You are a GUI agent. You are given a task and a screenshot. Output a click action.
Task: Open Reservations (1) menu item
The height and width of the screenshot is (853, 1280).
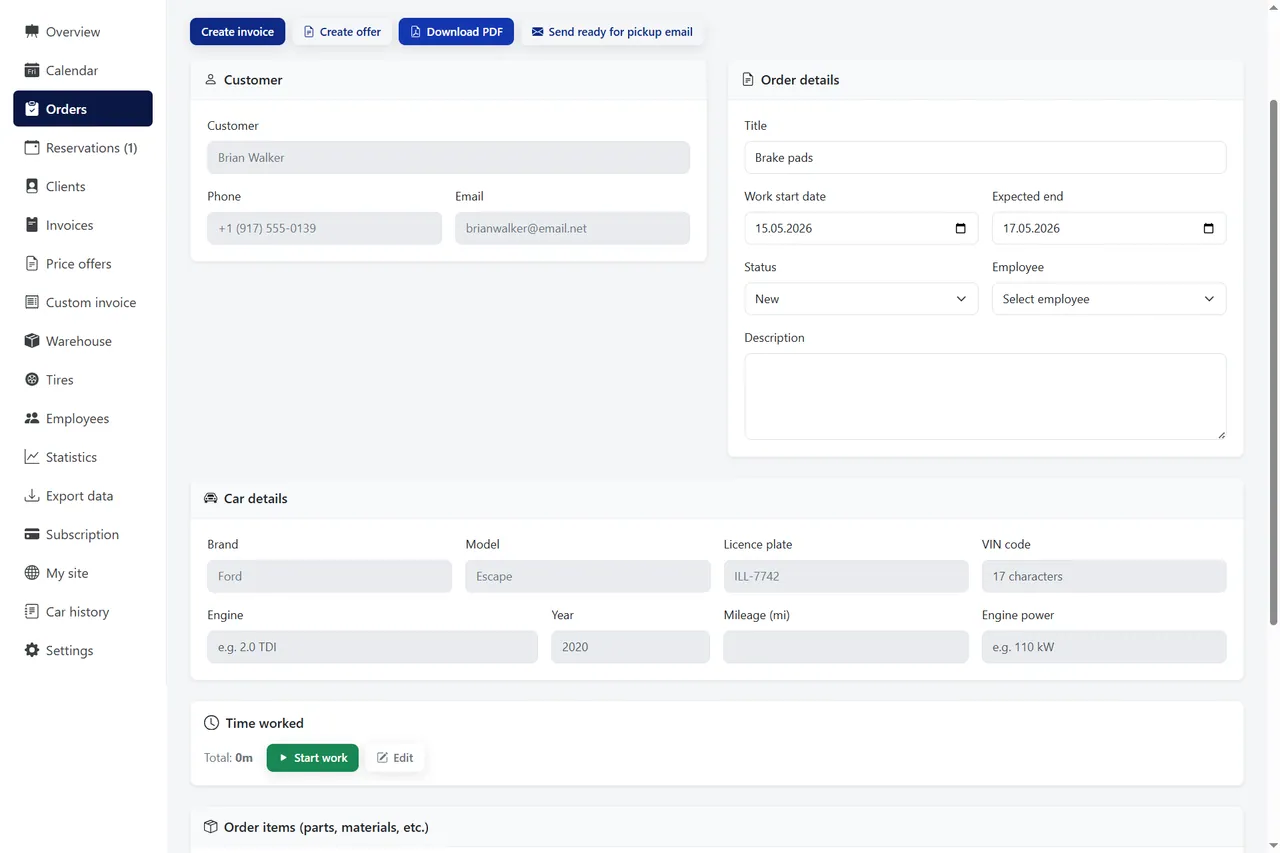[83, 148]
